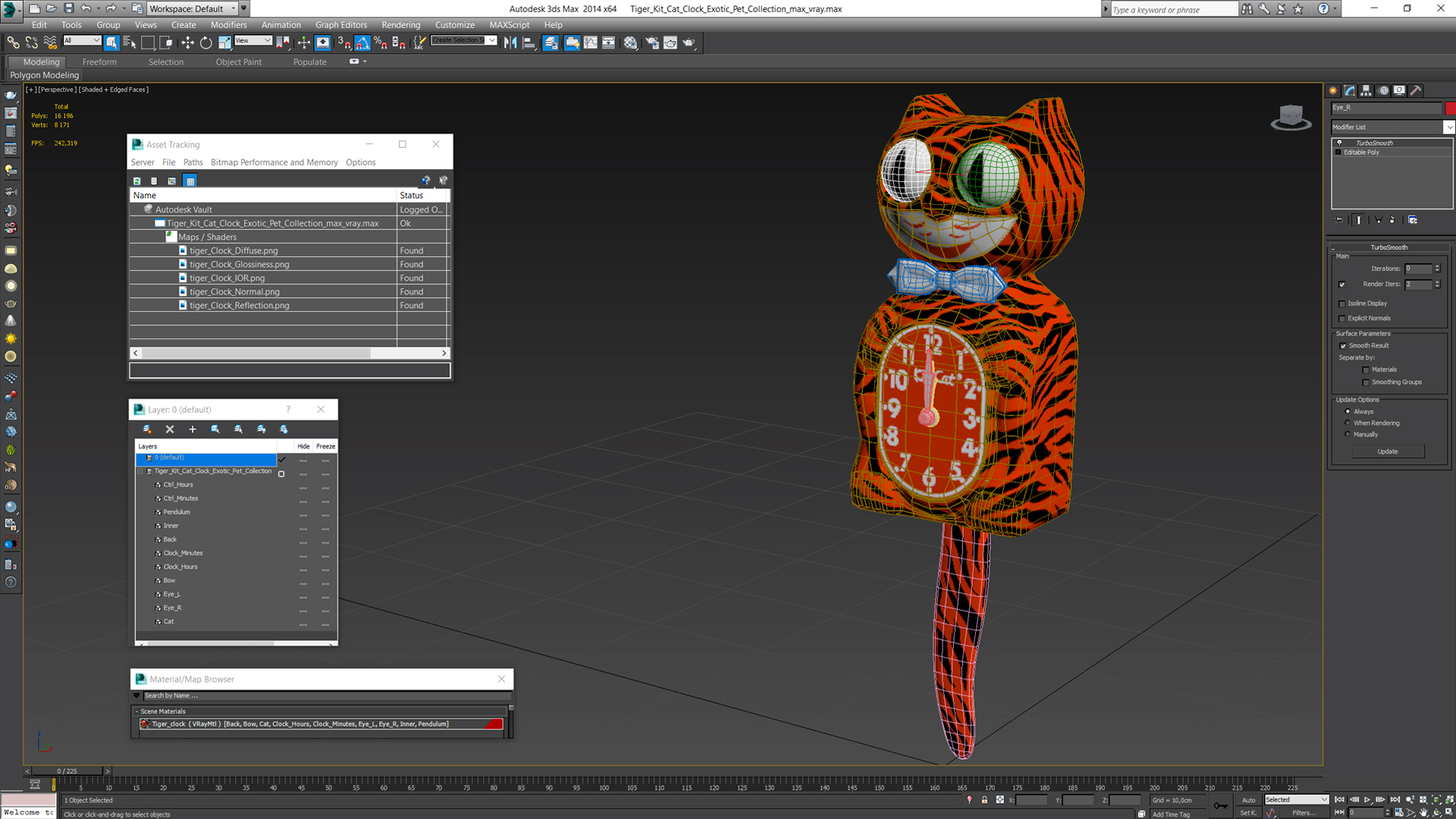Open reference coordinate View dropdown
The image size is (1456, 819).
(x=253, y=41)
